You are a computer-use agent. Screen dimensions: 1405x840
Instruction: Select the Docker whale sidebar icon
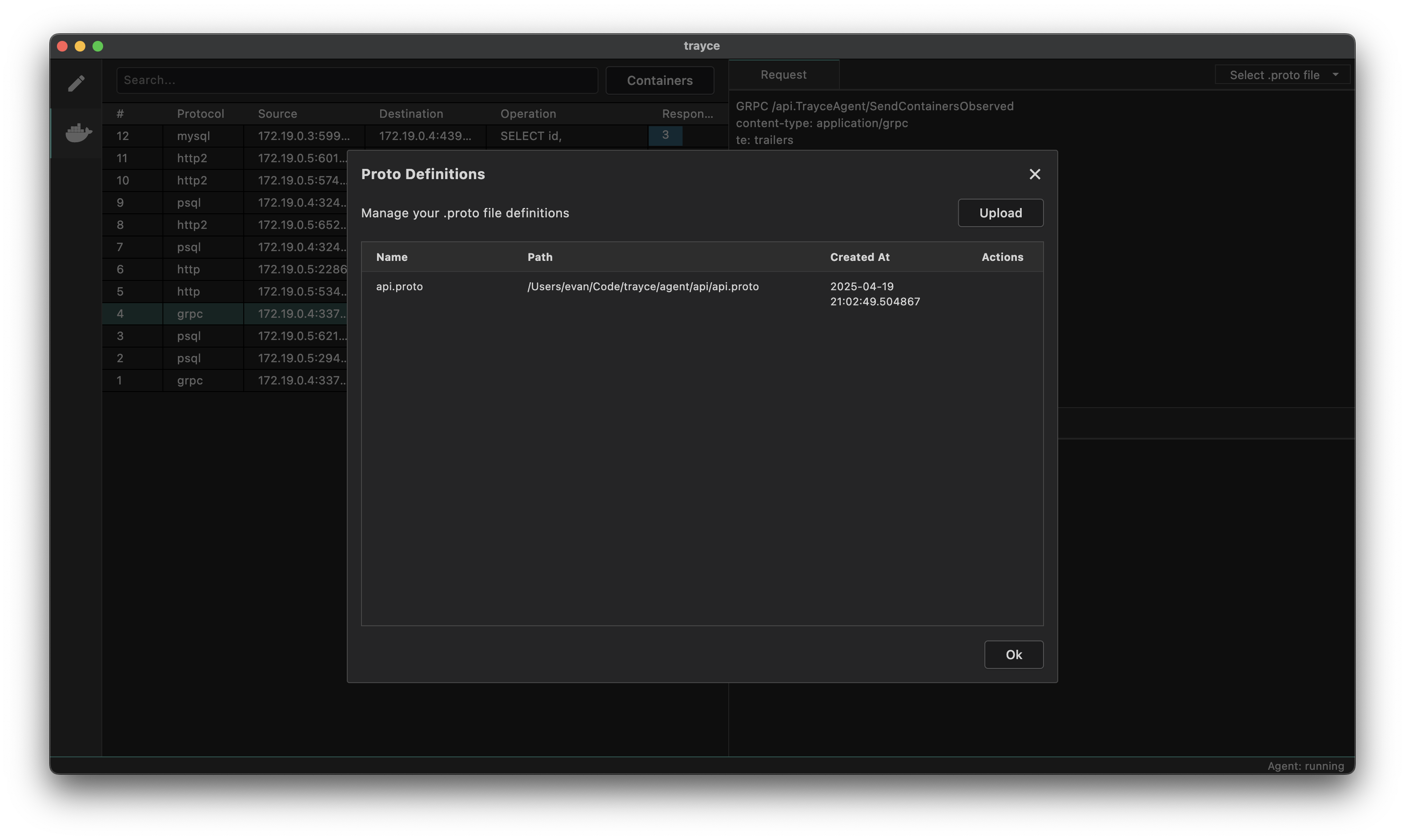tap(78, 133)
